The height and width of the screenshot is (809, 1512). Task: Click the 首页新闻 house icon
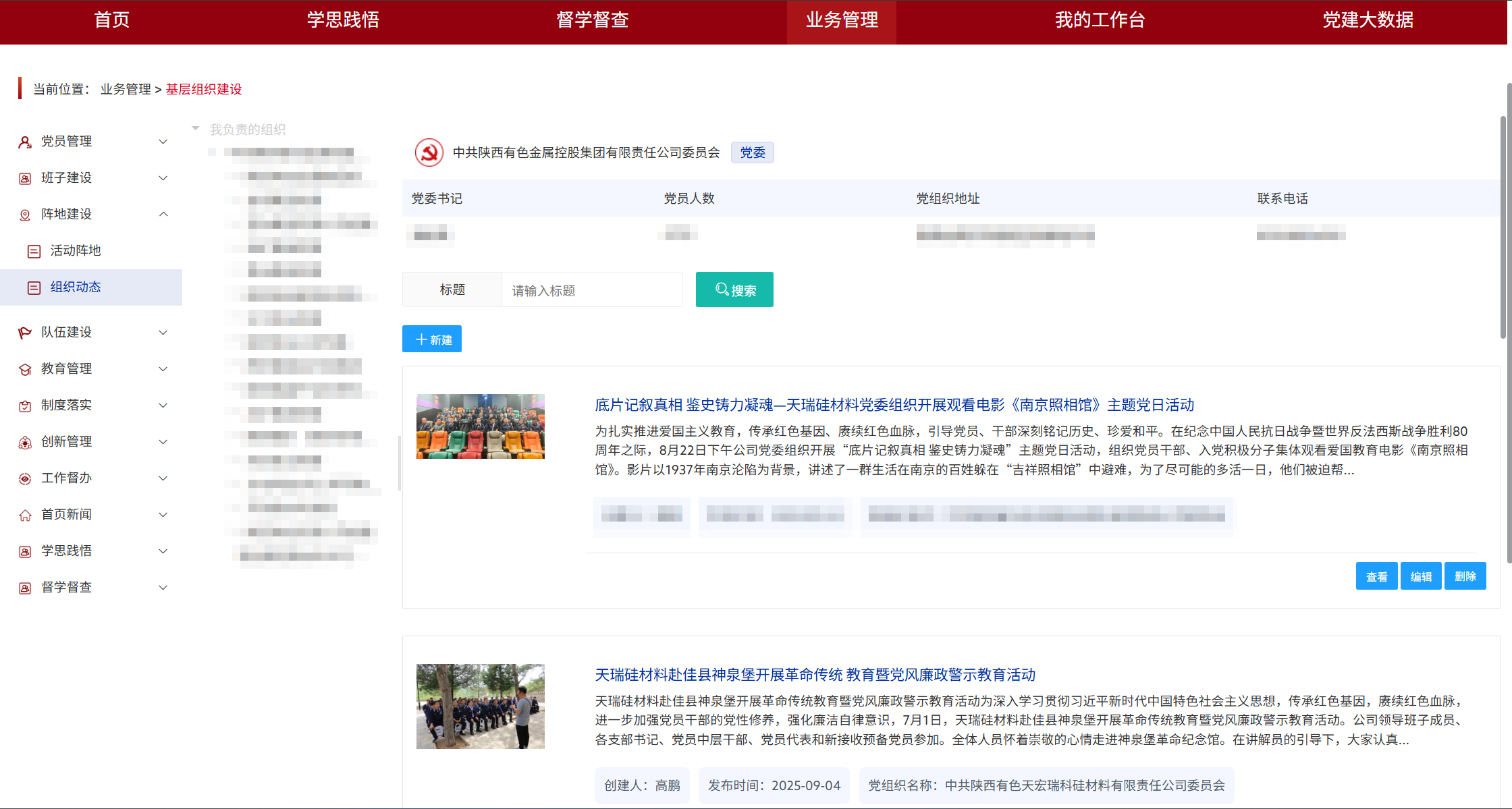25,515
